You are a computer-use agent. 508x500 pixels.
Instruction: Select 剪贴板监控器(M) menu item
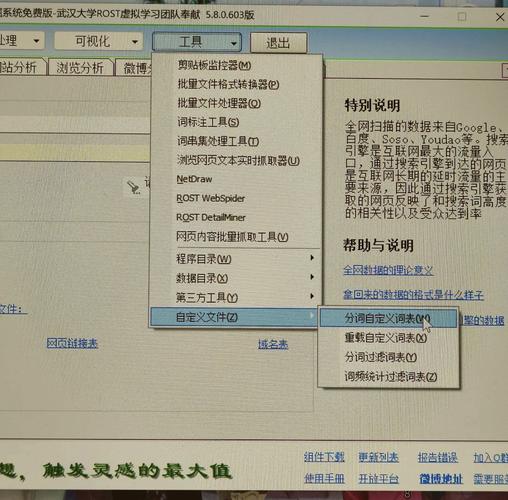[x=214, y=65]
